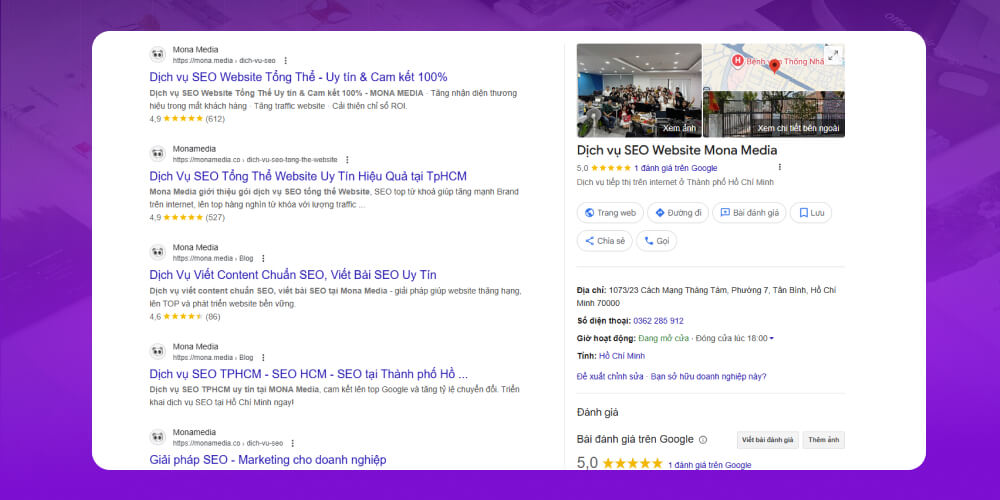1000x500 pixels.
Task: Click Viết bài đánh giá button
Action: [x=767, y=440]
